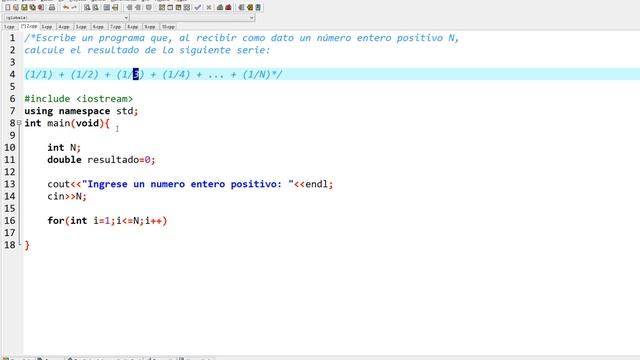Click the Close file toolbar icon

(x=41, y=7)
